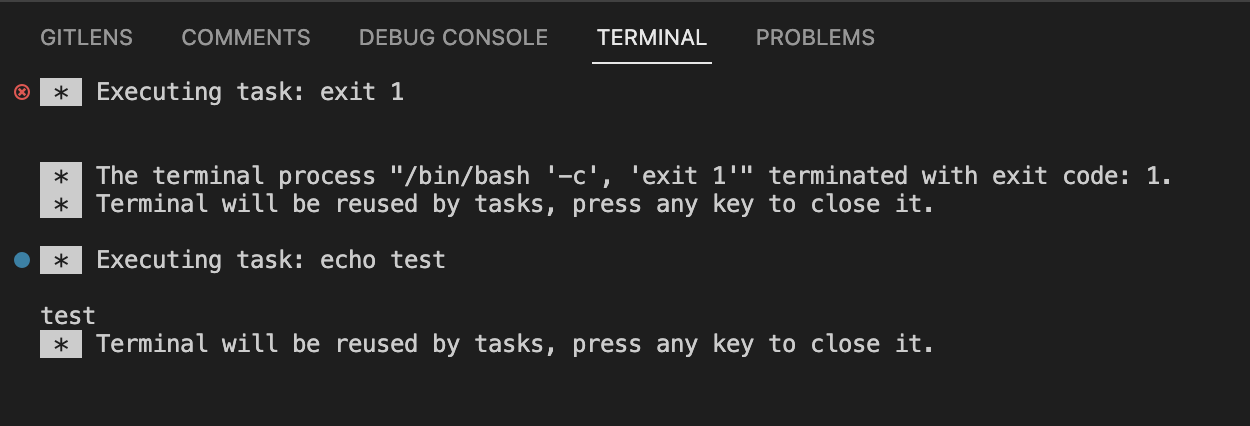Click the final 'Terminal will be reused' text

(x=514, y=345)
